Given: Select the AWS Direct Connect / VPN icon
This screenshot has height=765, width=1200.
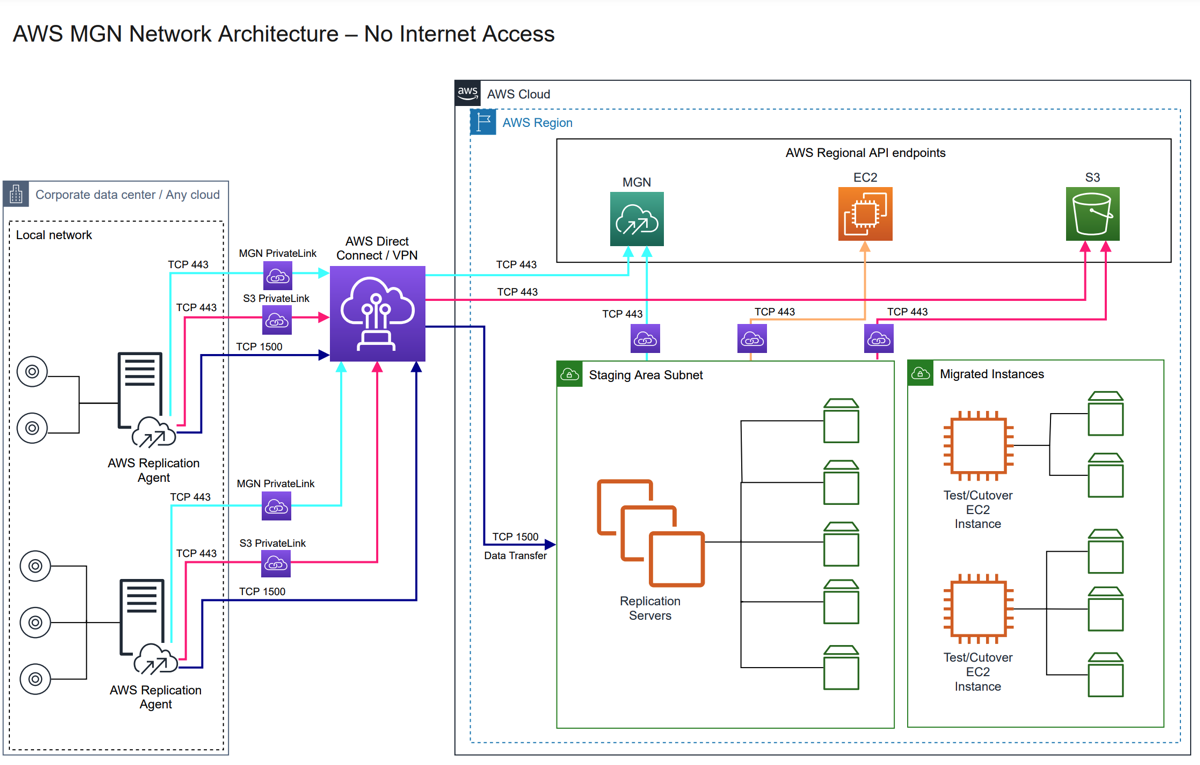Looking at the screenshot, I should click(377, 312).
